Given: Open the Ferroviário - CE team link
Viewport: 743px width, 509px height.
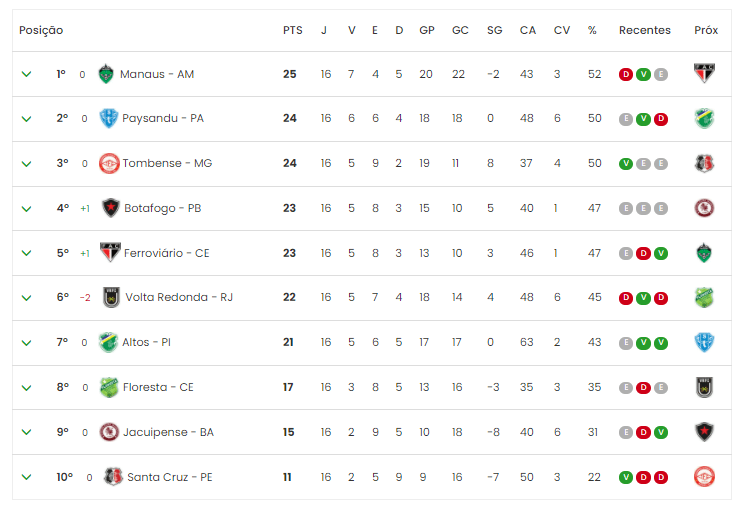Looking at the screenshot, I should [166, 253].
